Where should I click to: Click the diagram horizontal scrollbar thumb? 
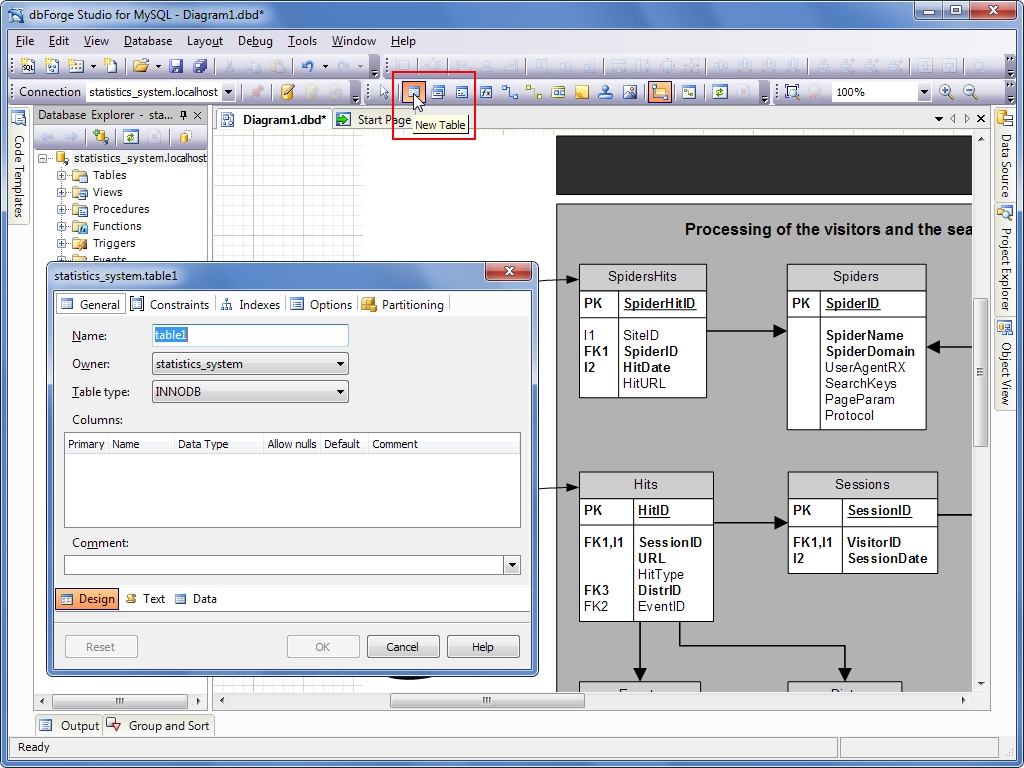[487, 701]
